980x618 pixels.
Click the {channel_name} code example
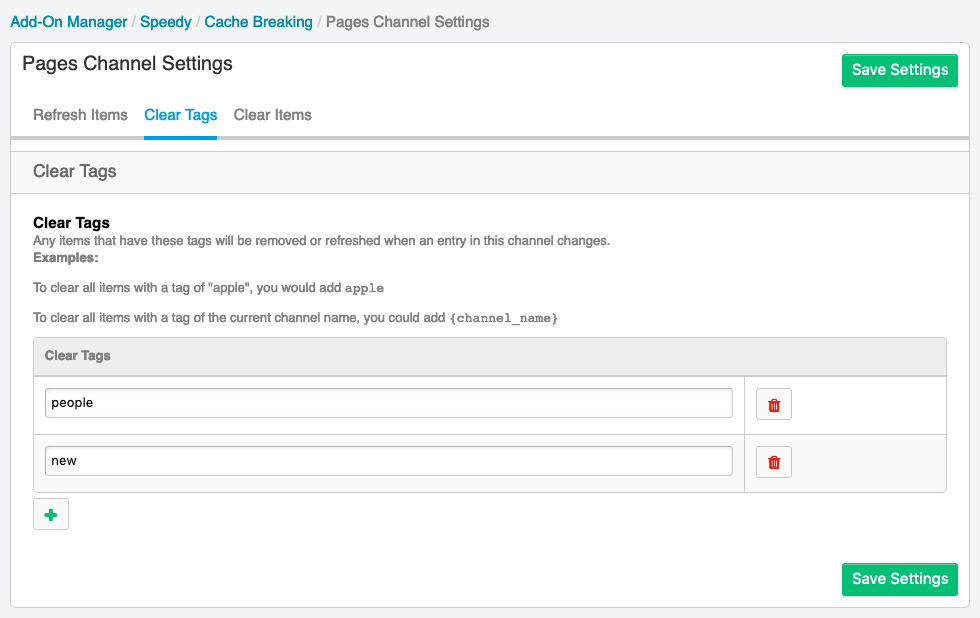[x=504, y=318]
